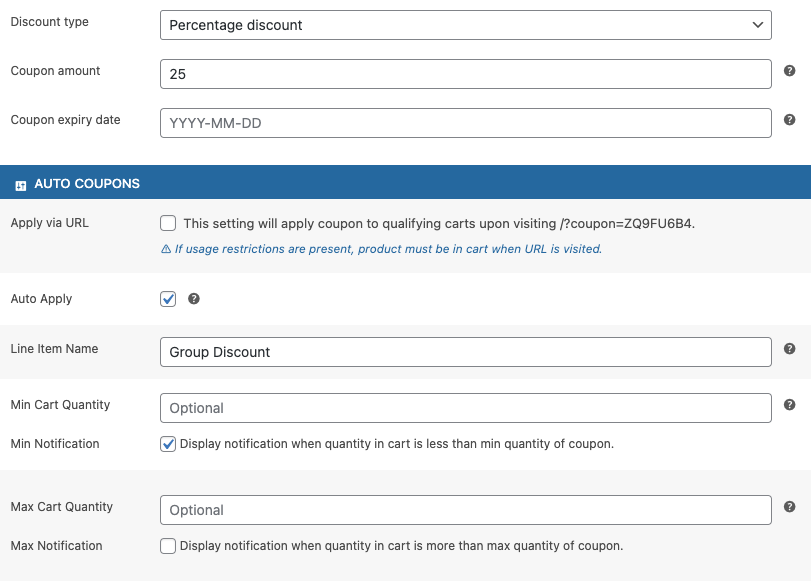Click into the Max Cart Quantity field
The image size is (811, 581).
click(465, 510)
